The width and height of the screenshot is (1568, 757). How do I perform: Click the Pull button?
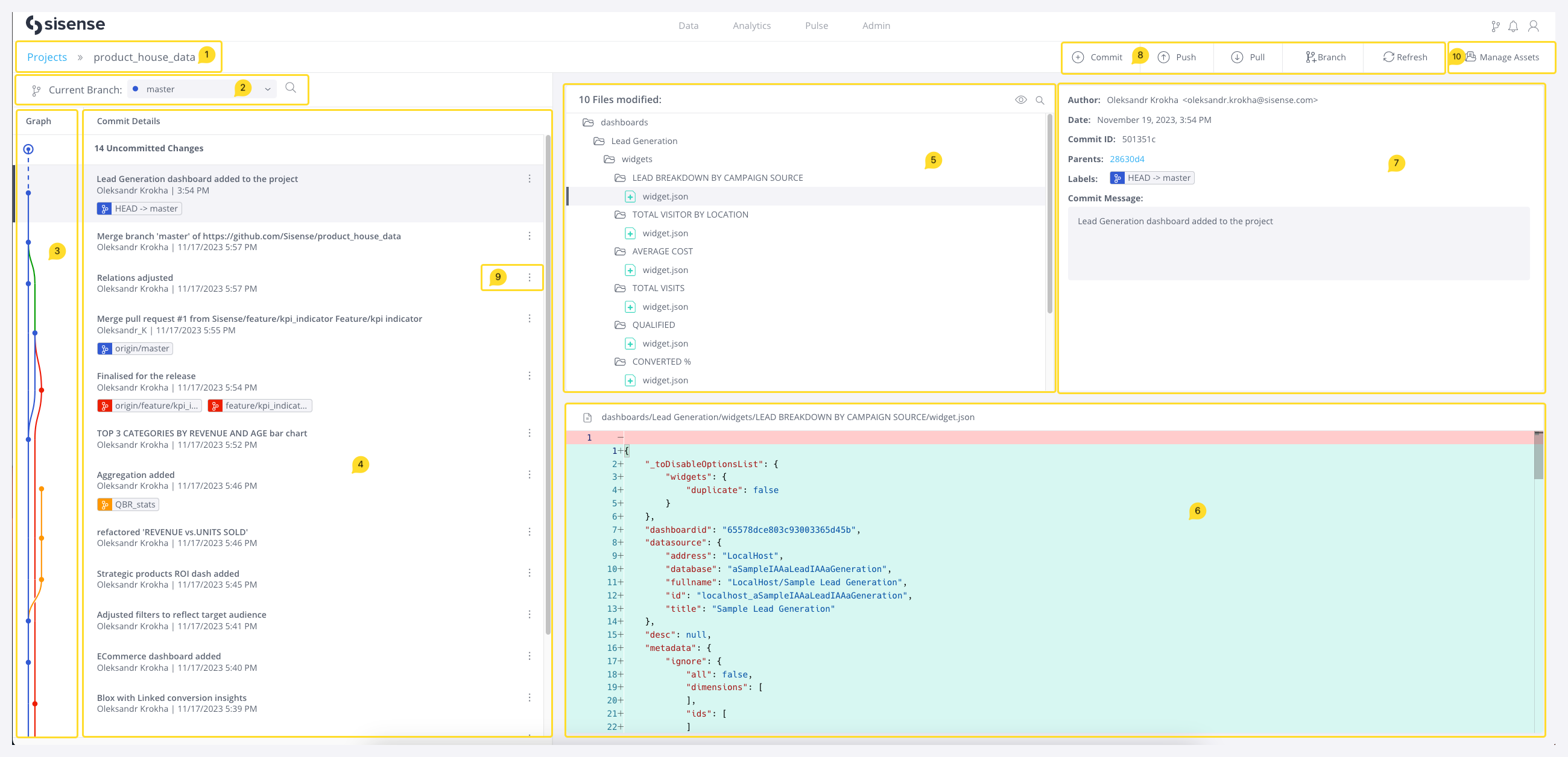pos(1248,57)
